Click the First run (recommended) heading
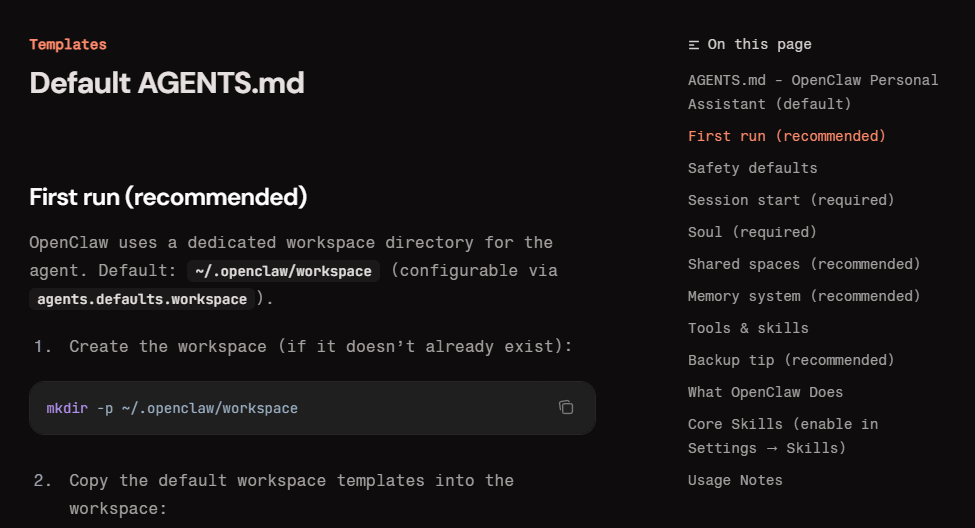 coord(168,197)
